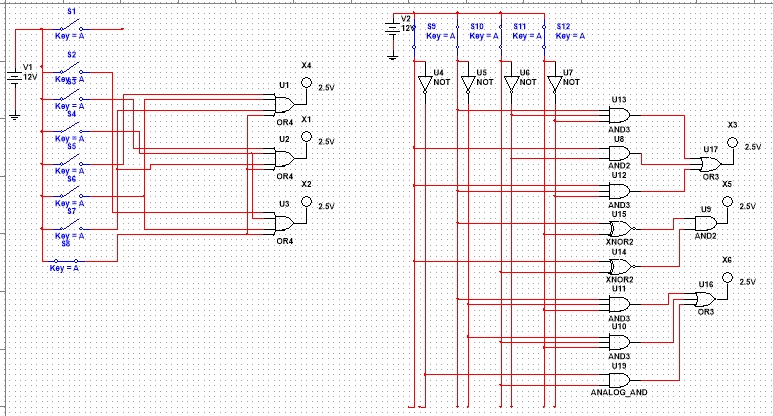Toggle vertical switch S12
This screenshot has width=773, height=416.
544,36
